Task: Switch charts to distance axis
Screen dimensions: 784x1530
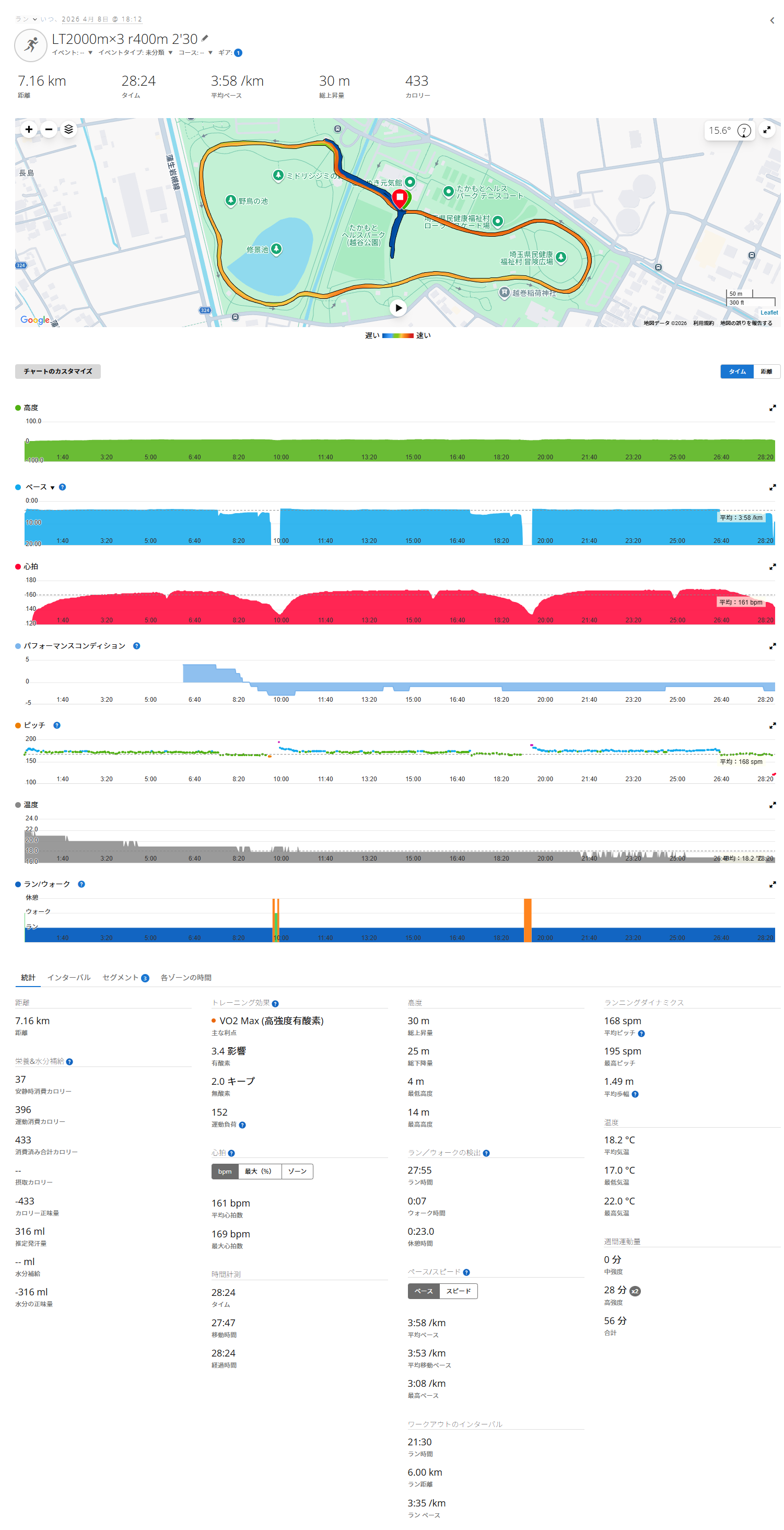Action: 766,372
